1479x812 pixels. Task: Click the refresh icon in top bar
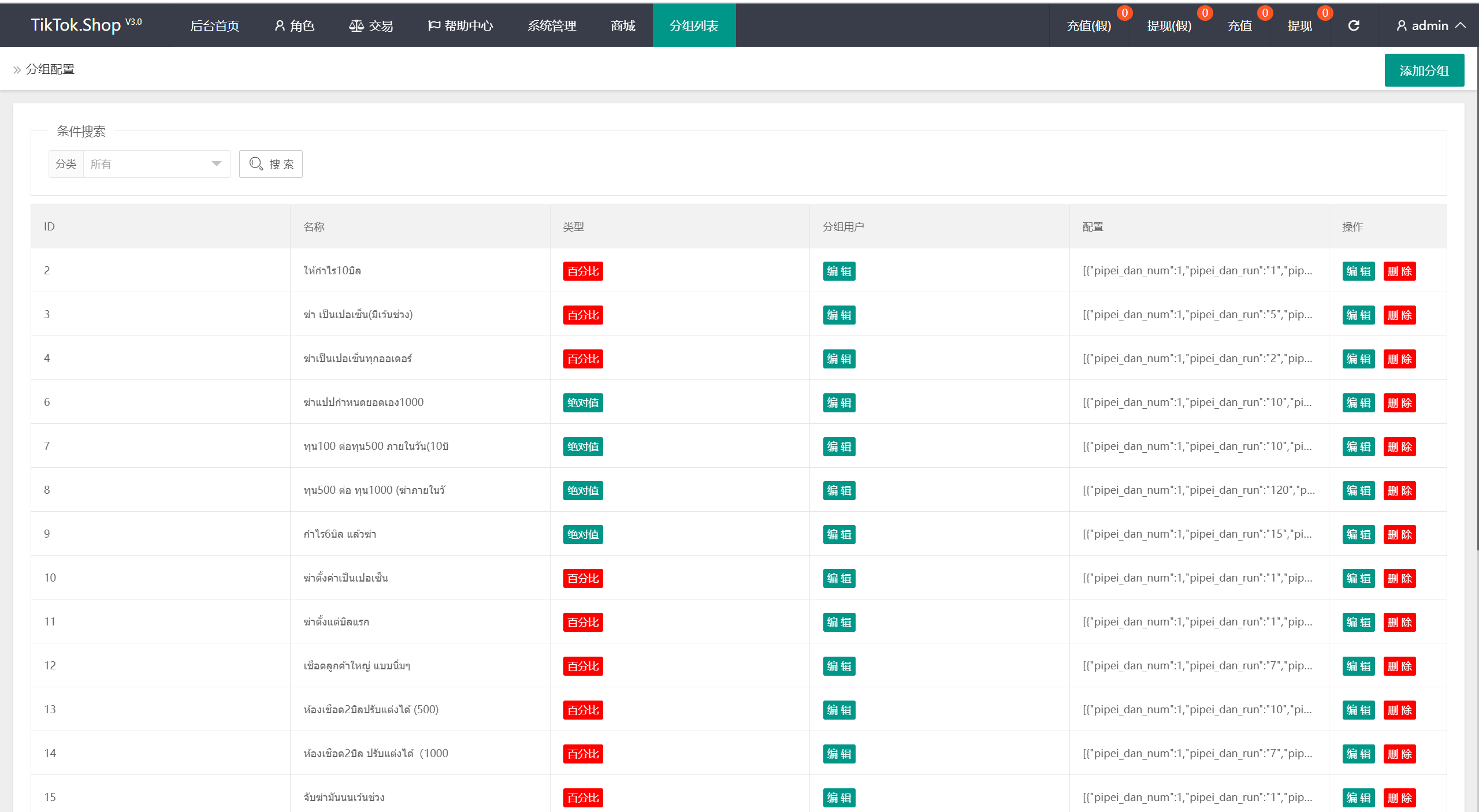(x=1353, y=25)
